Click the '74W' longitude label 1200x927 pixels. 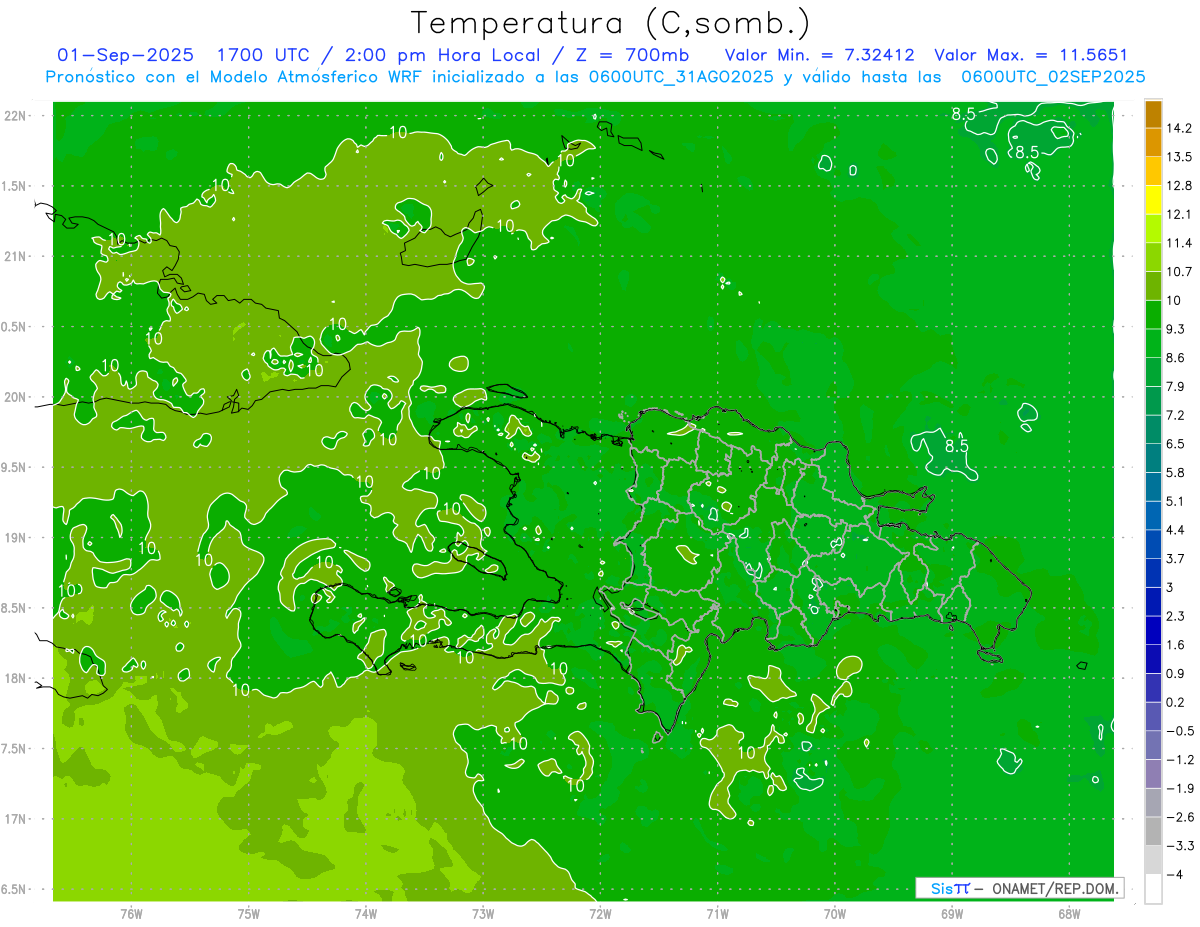tap(366, 913)
